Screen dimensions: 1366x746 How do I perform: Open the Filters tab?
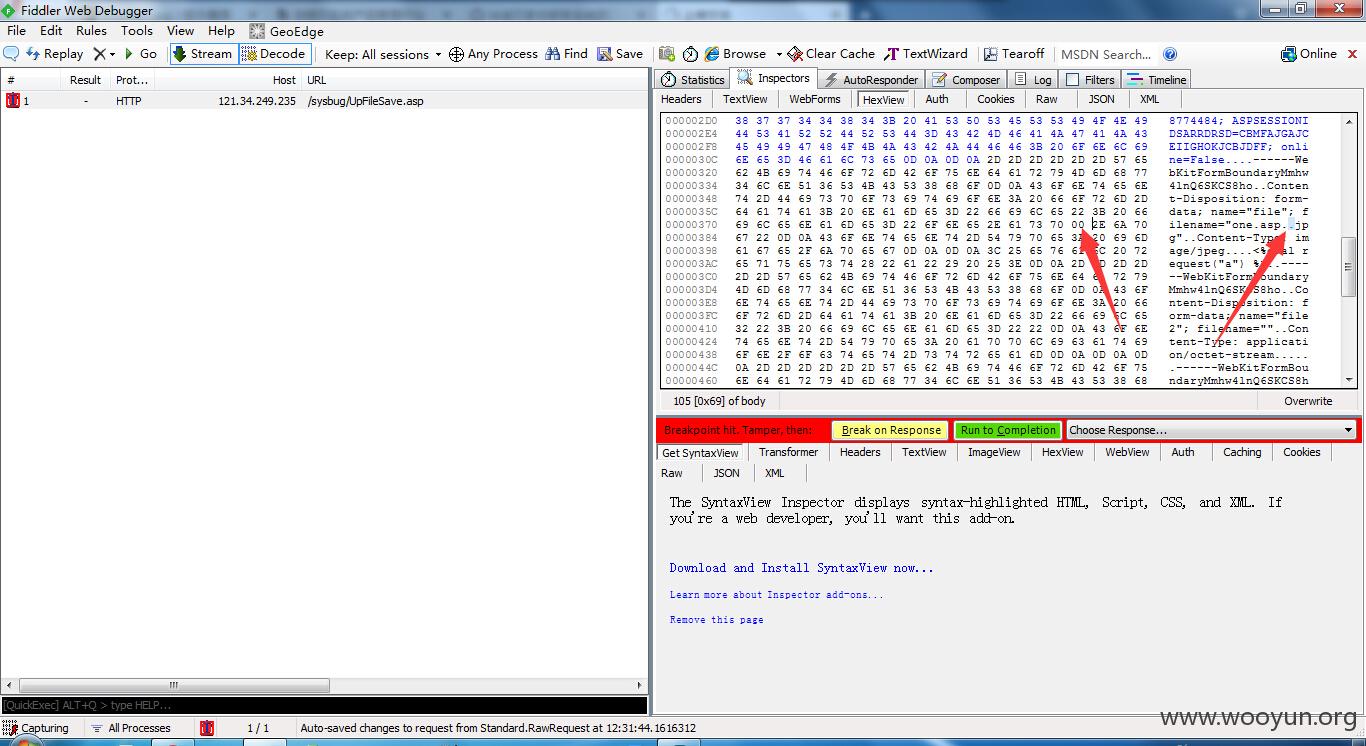(1090, 79)
